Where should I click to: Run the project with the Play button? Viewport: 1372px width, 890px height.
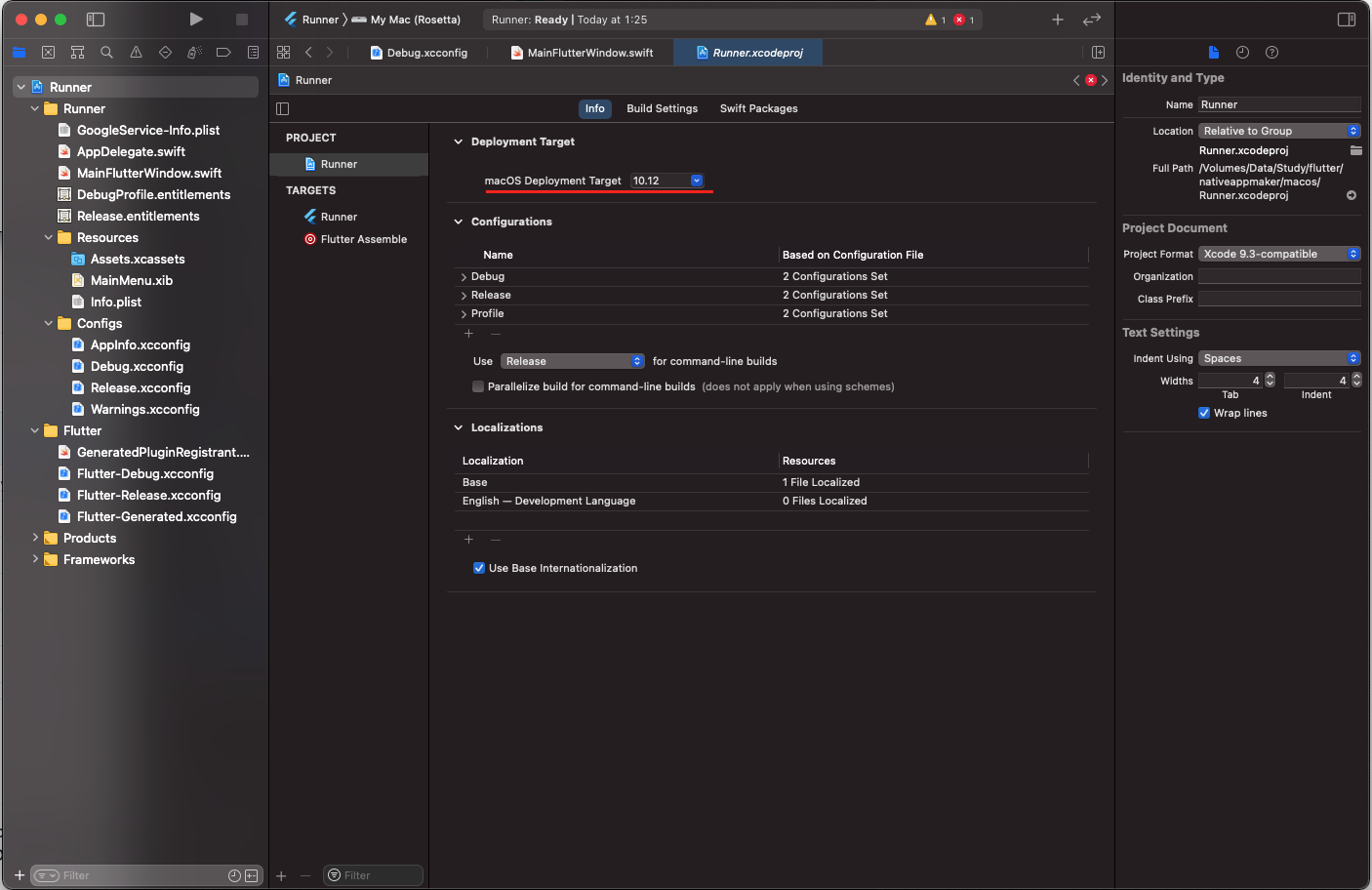(x=196, y=20)
